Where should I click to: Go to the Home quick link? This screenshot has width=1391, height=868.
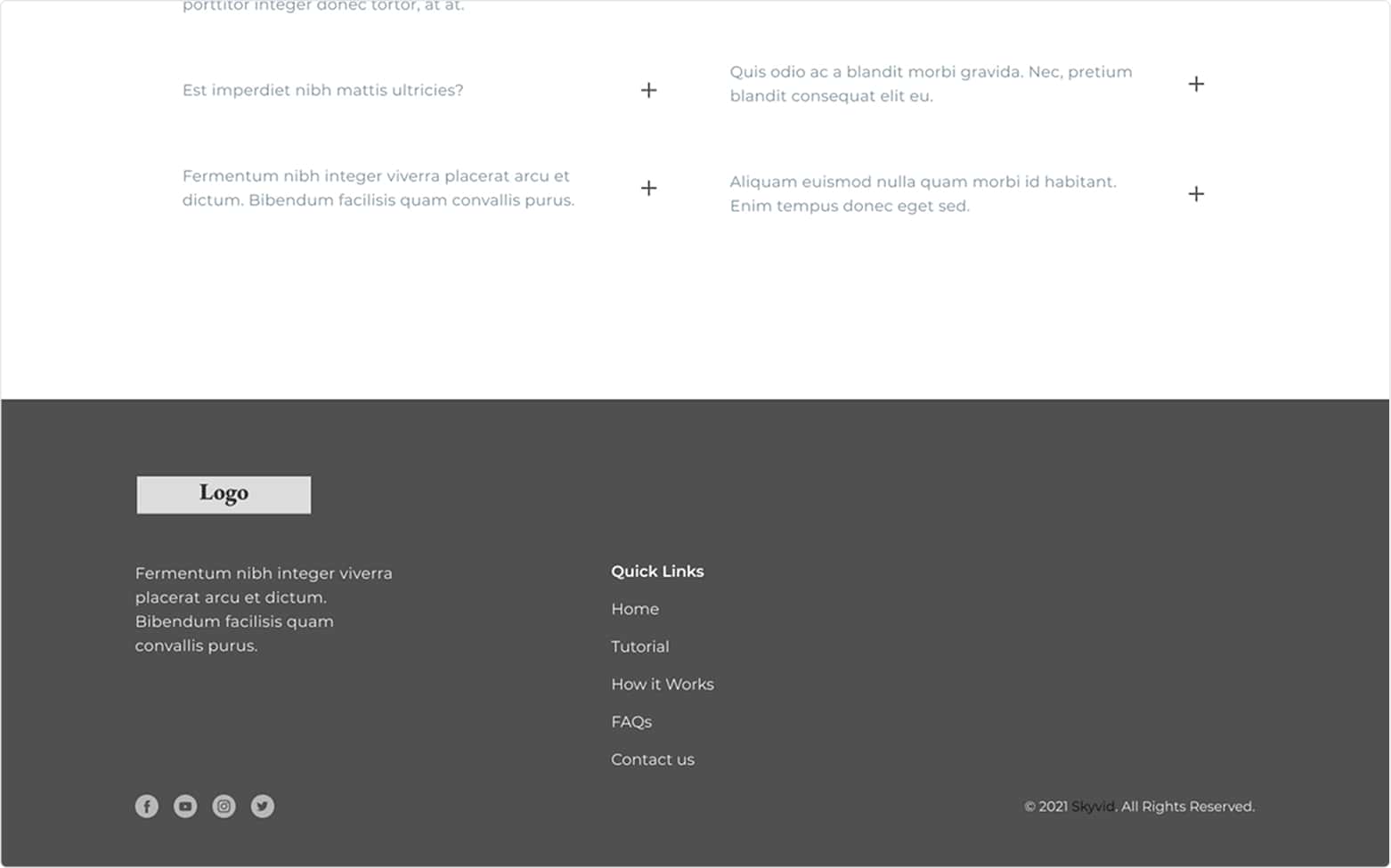(x=635, y=609)
